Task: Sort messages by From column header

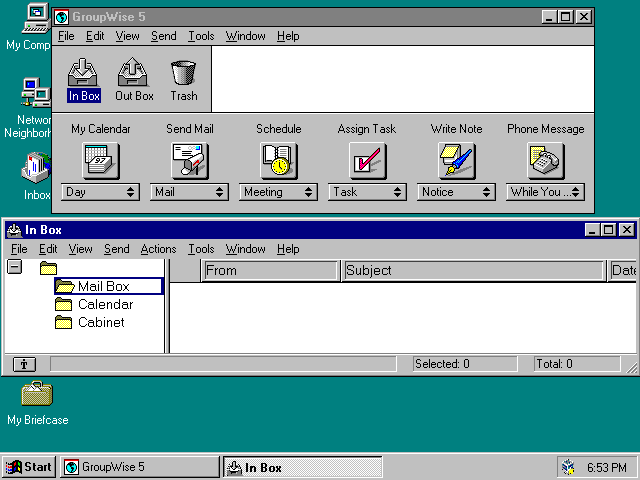Action: [x=270, y=271]
